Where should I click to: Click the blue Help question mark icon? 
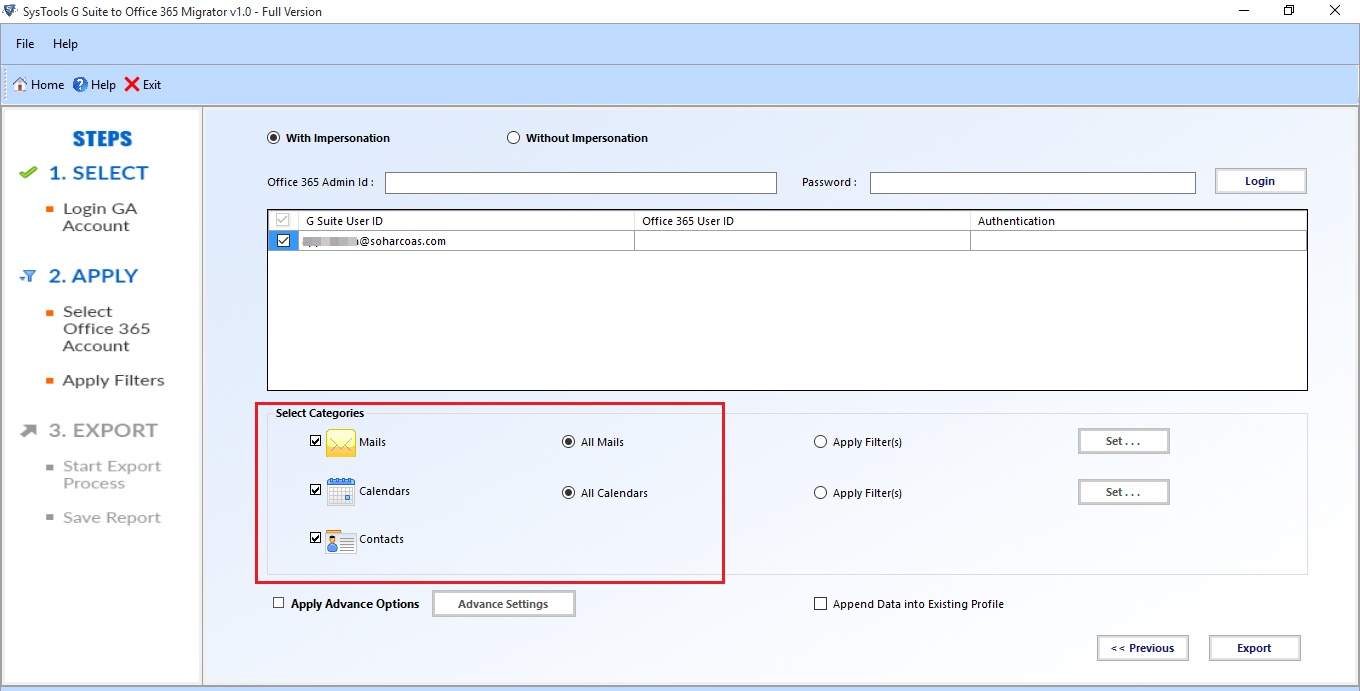[x=80, y=85]
